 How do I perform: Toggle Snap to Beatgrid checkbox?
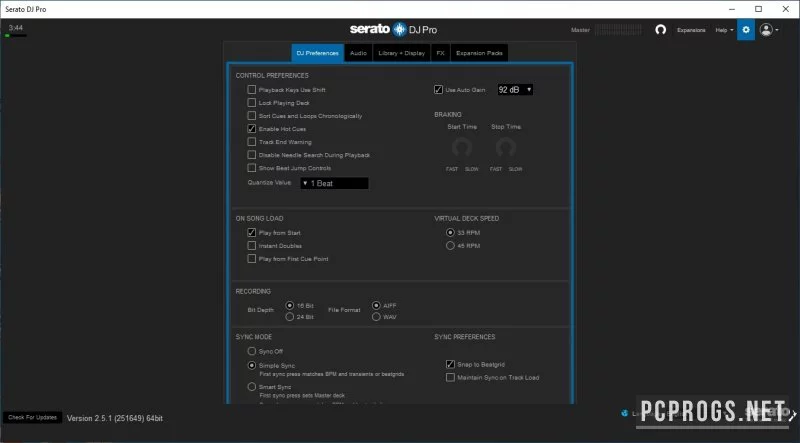tap(450, 364)
